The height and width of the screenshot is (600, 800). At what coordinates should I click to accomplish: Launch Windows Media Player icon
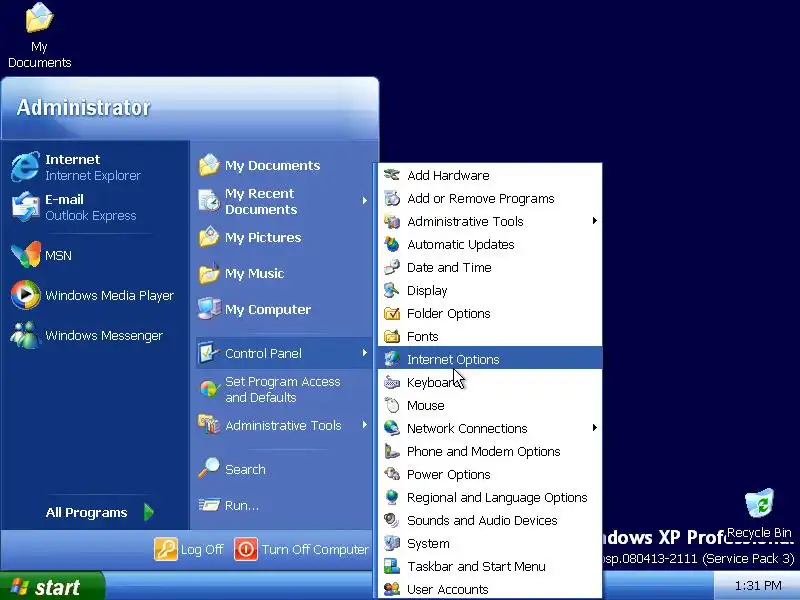point(26,295)
